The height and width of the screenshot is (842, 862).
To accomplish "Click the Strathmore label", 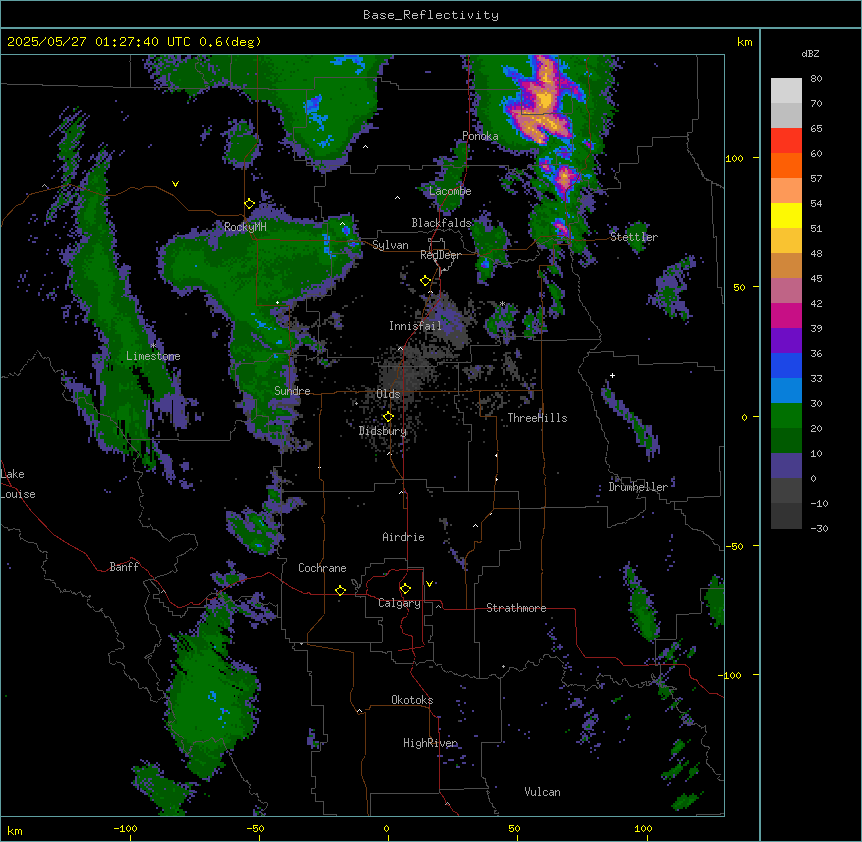I will 516,608.
